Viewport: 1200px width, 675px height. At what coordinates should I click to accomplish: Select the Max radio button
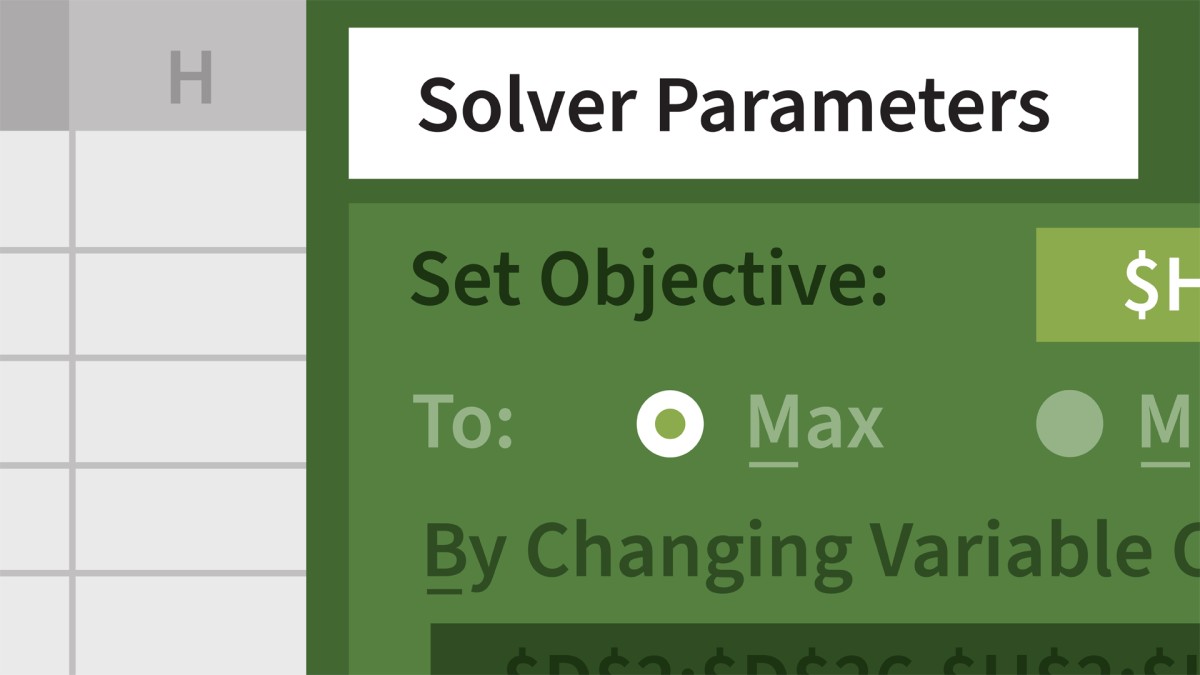[x=670, y=423]
